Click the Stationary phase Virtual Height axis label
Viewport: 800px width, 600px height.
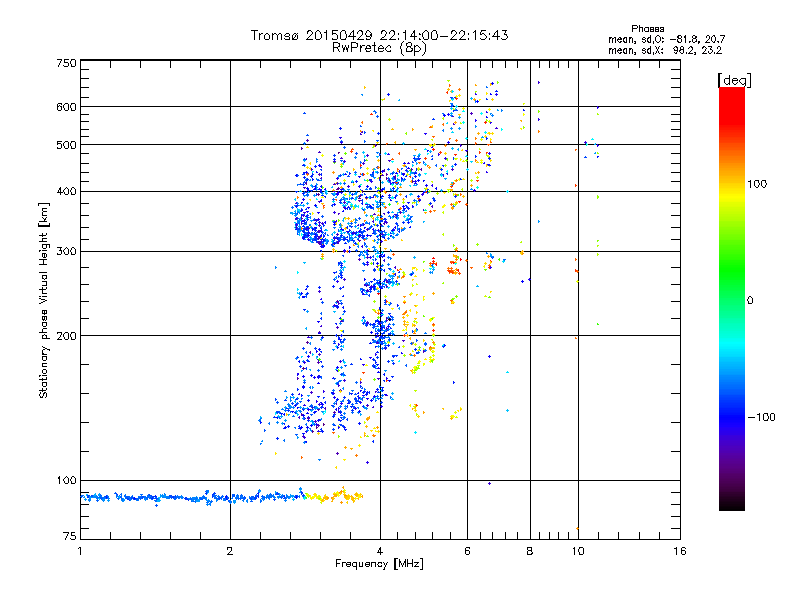point(44,300)
